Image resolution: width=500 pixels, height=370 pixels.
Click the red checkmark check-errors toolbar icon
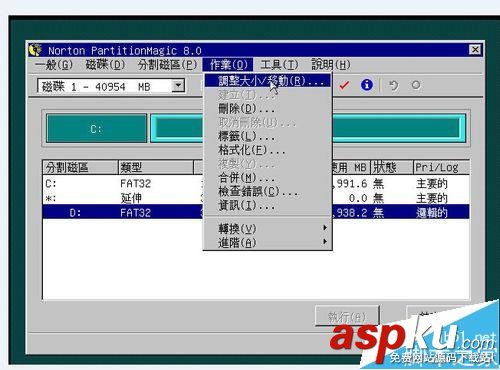(344, 86)
